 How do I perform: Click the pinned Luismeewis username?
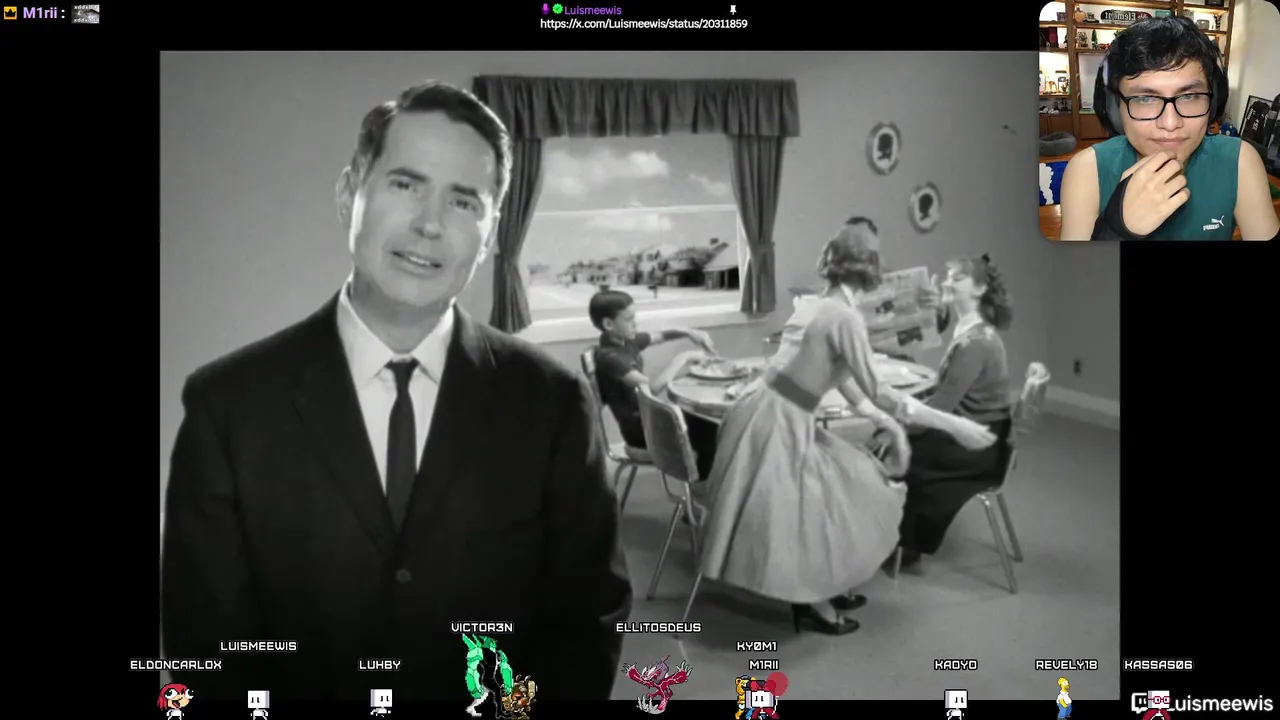(x=593, y=10)
